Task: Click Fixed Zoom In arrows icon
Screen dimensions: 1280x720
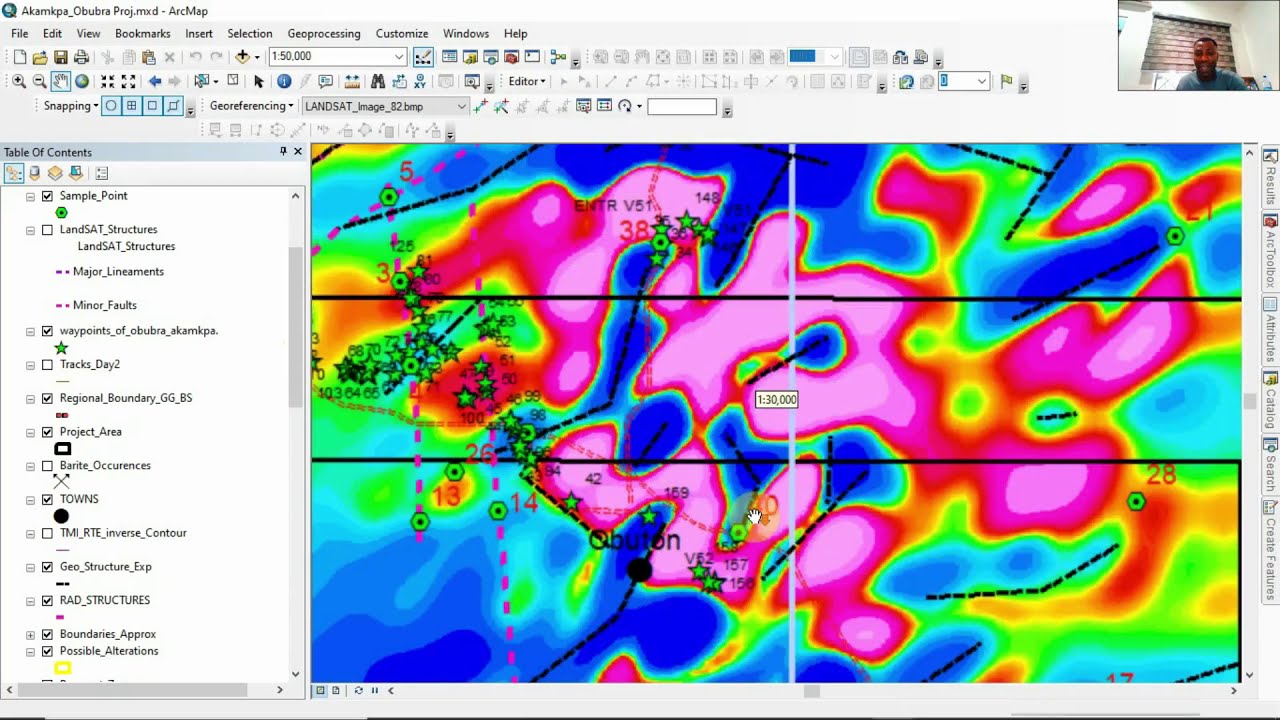Action: pos(107,81)
